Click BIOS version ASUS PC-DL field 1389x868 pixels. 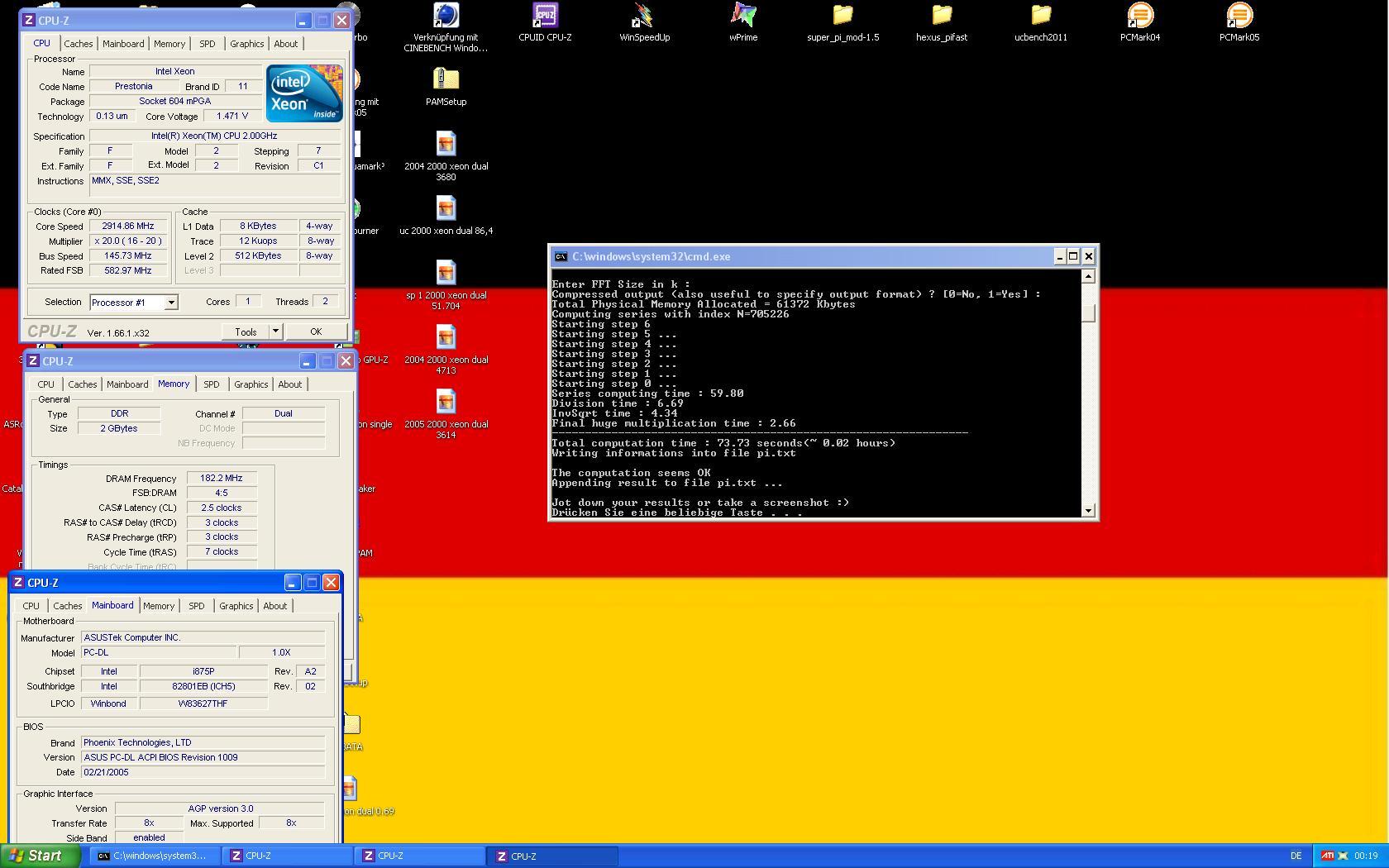point(203,758)
